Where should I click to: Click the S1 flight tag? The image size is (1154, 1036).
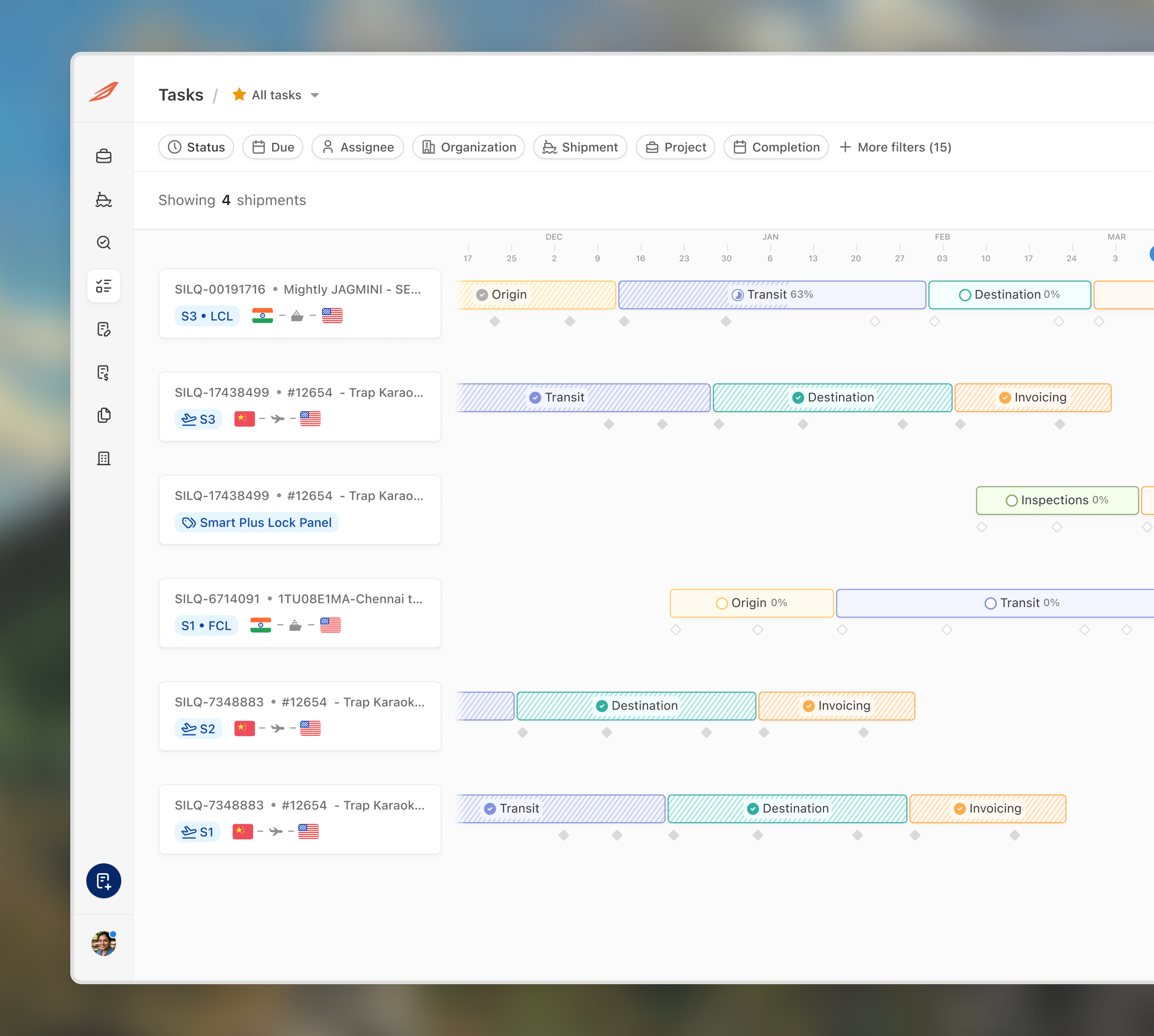tap(197, 832)
